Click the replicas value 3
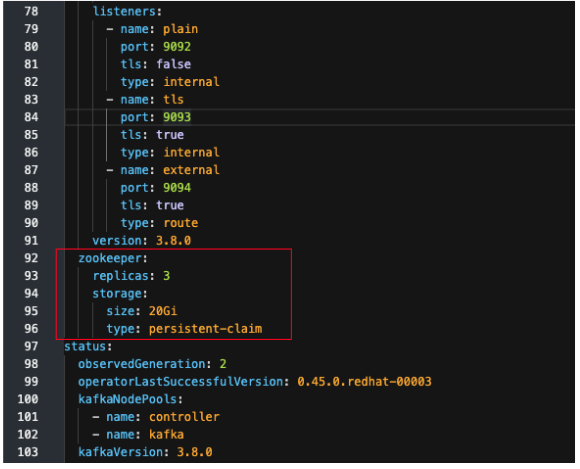Screen dimensions: 580x469 pyautogui.click(x=166, y=276)
